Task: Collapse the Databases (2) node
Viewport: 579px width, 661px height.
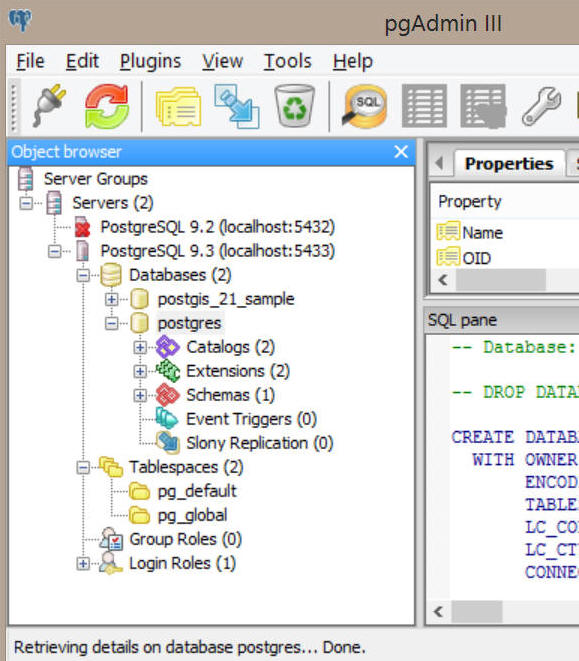Action: (x=83, y=276)
